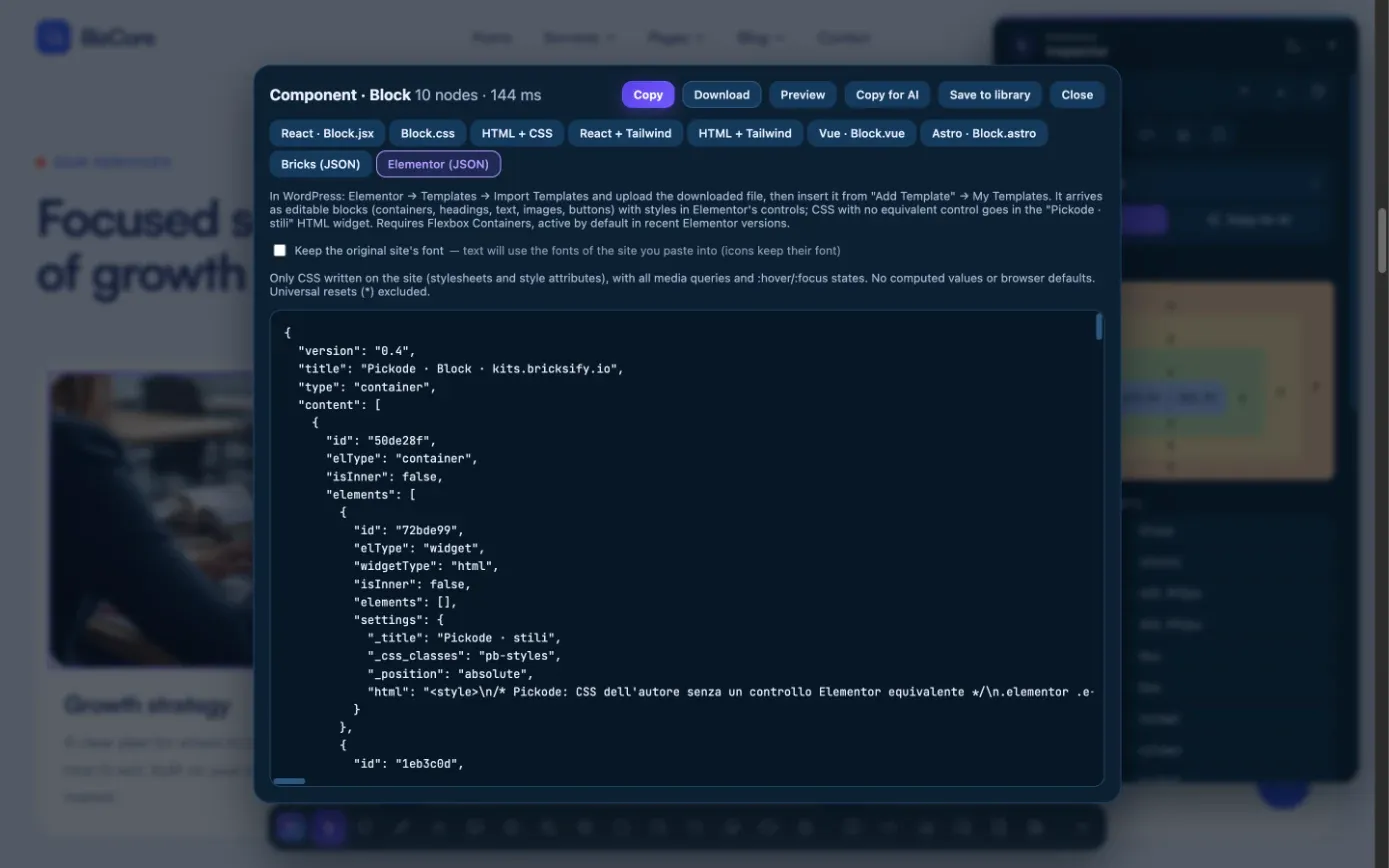Click the "type": "container" code line

click(x=367, y=387)
